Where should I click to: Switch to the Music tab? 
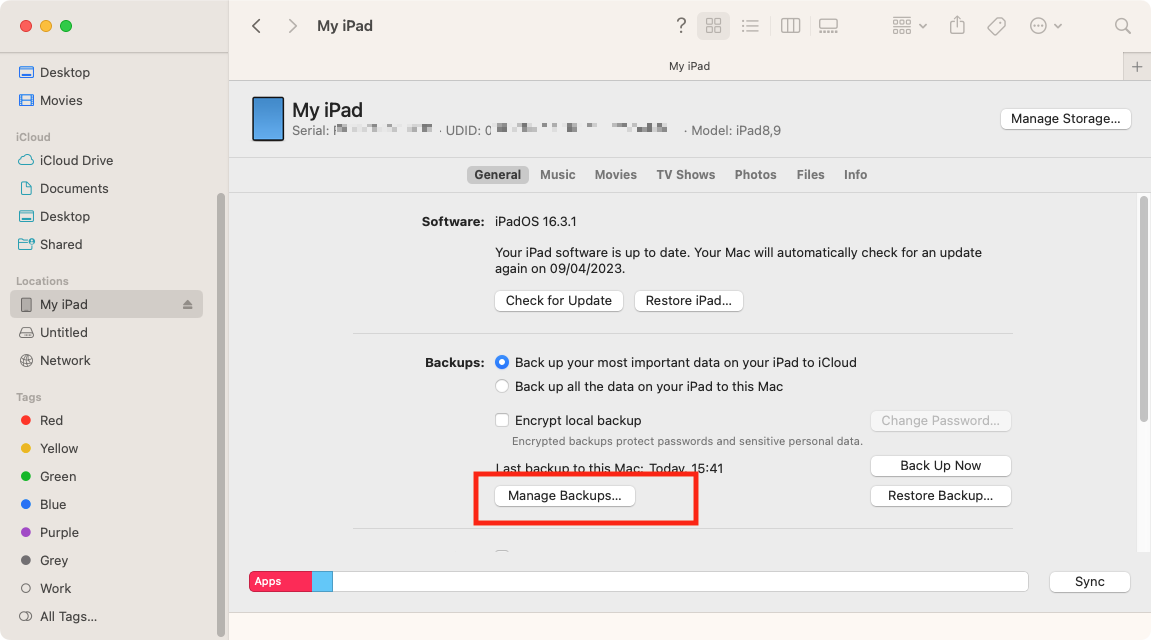pos(558,175)
